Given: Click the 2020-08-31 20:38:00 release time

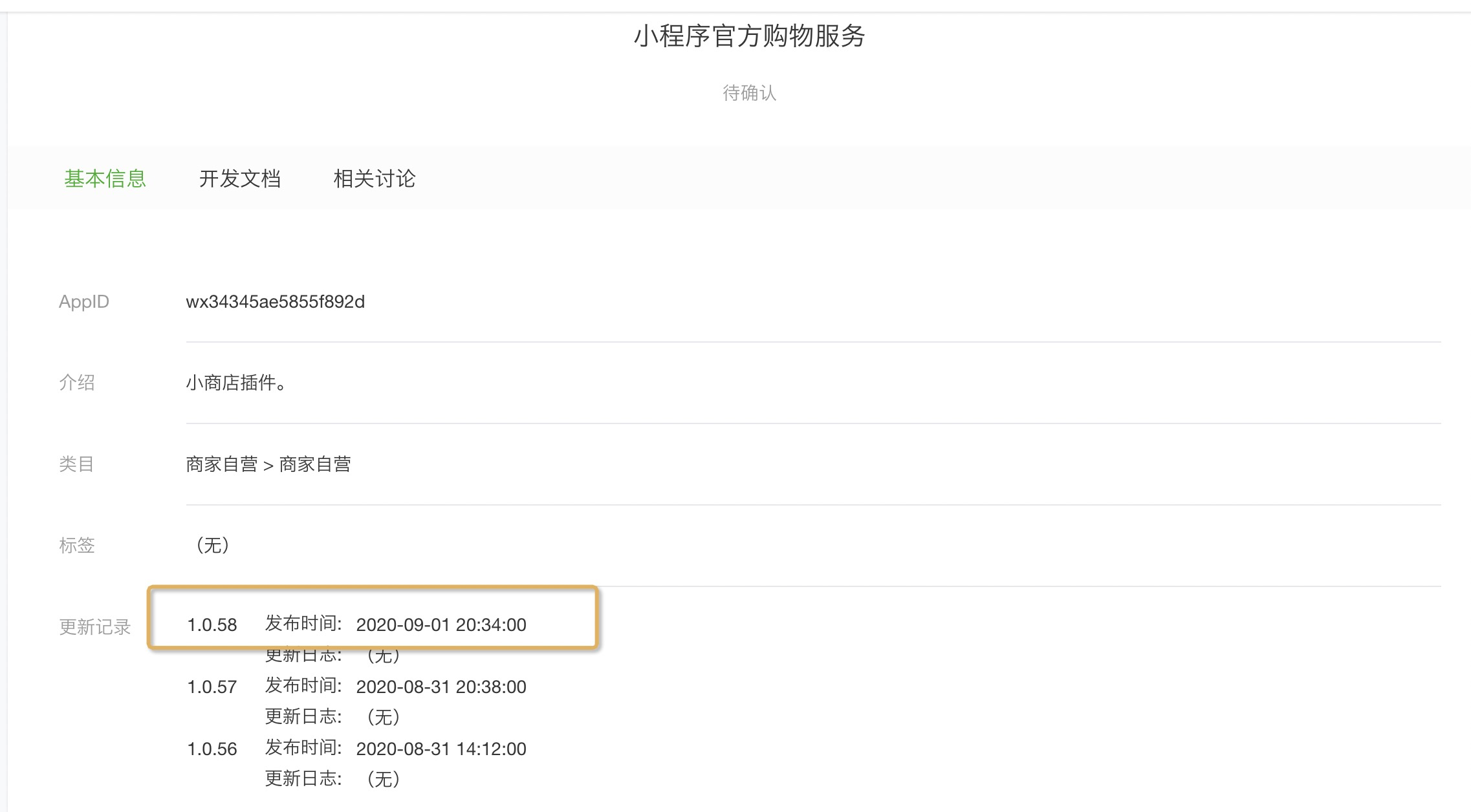Looking at the screenshot, I should click(x=441, y=687).
